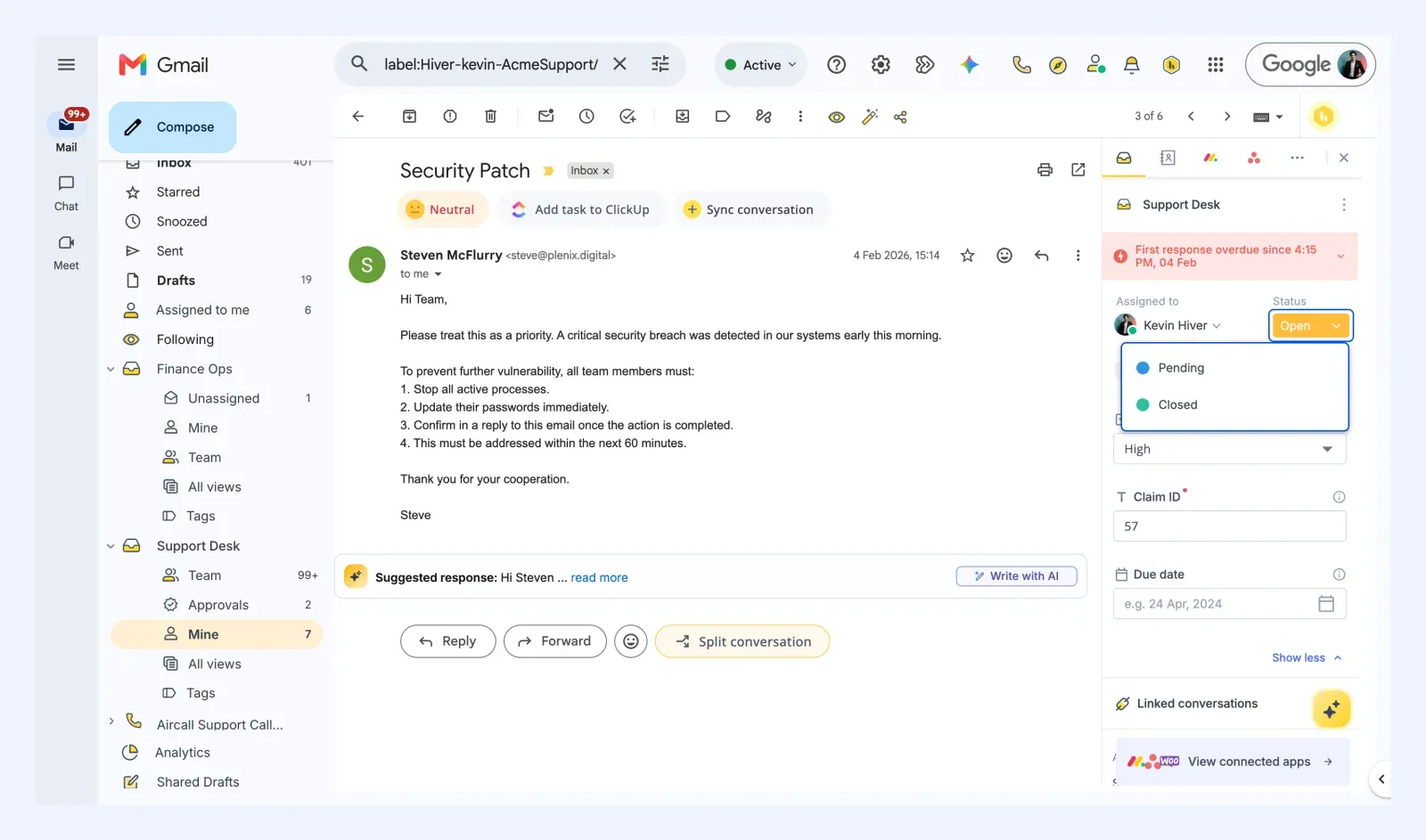Open the email in a new window
The image size is (1426, 840).
click(1078, 169)
